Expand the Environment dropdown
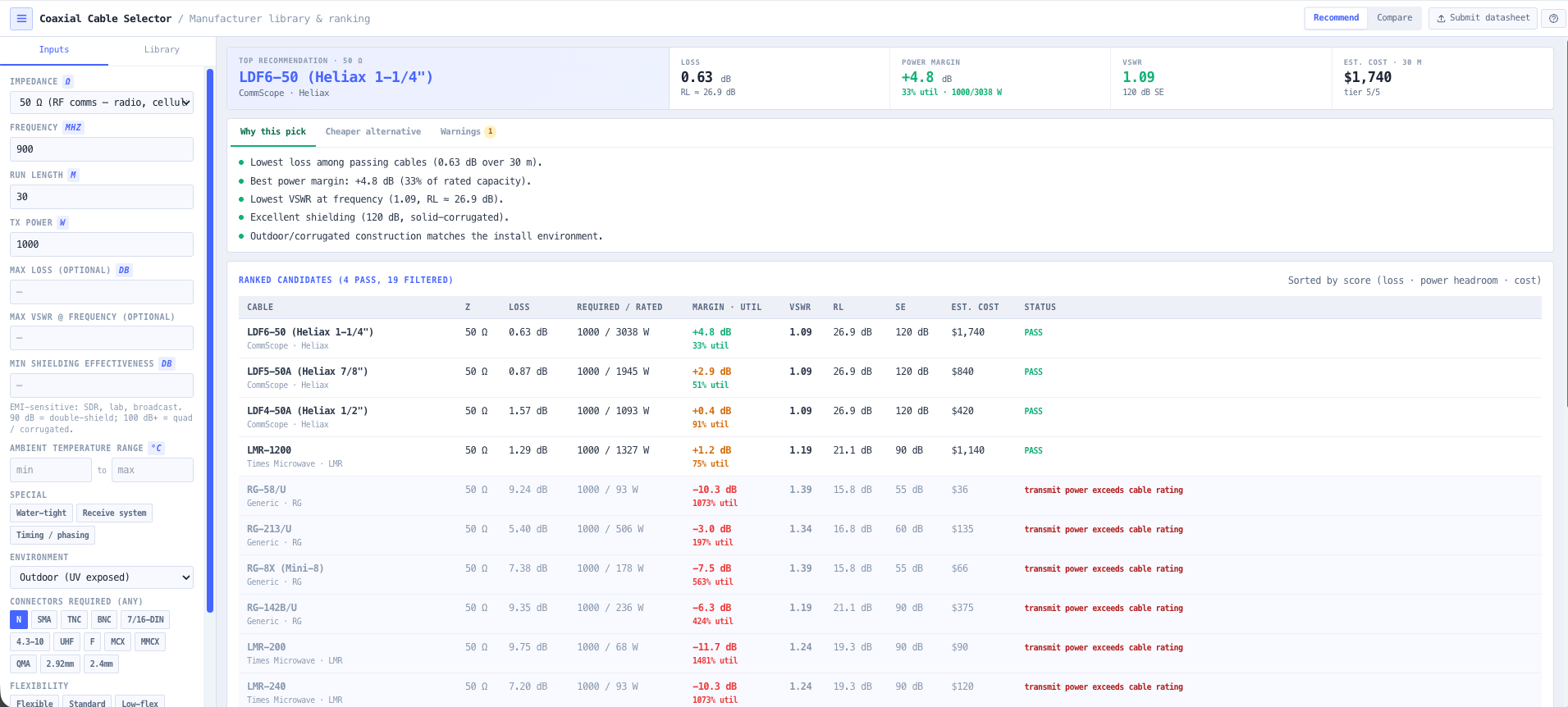The height and width of the screenshot is (707, 1568). pyautogui.click(x=102, y=577)
